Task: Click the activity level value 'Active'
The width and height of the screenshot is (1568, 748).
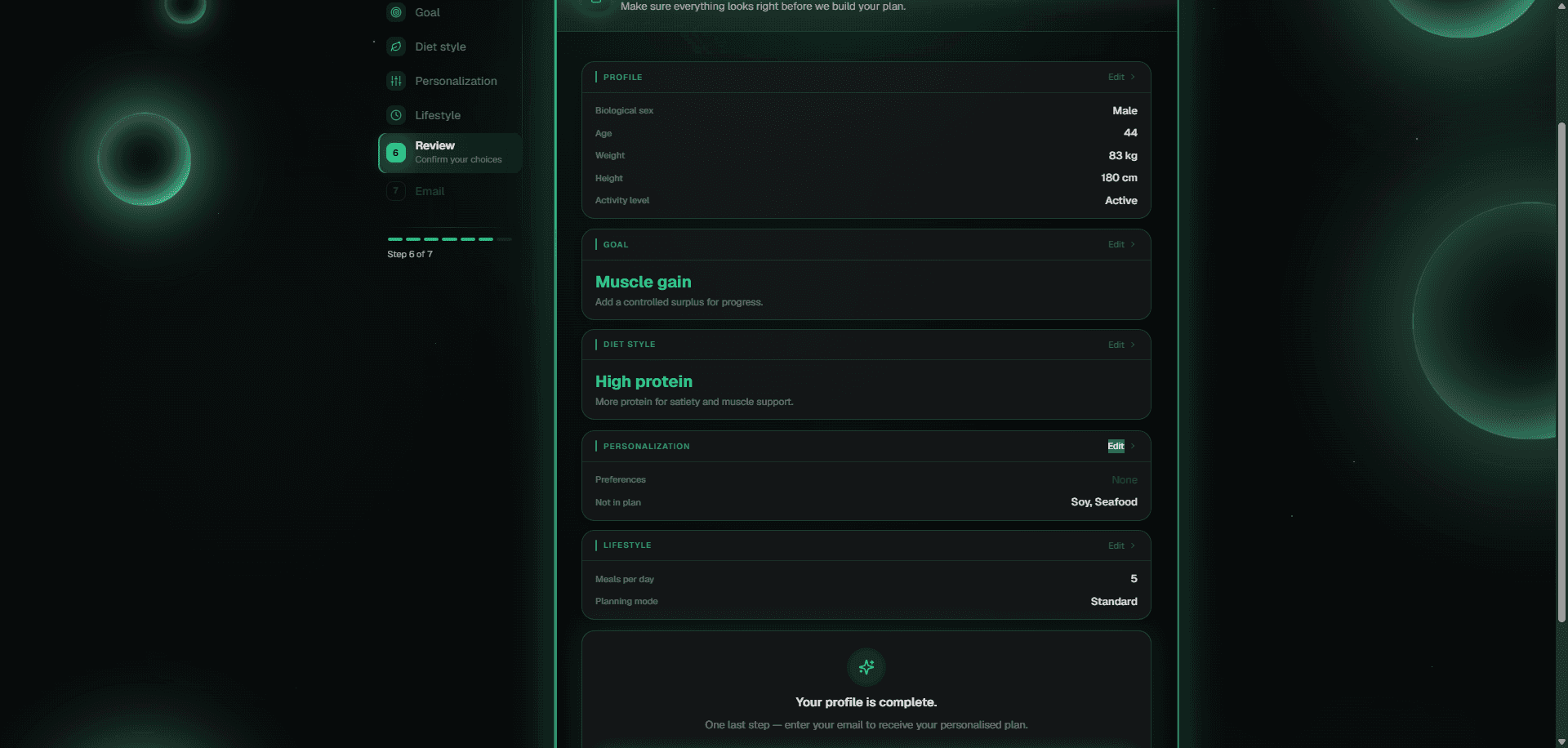Action: coord(1121,200)
